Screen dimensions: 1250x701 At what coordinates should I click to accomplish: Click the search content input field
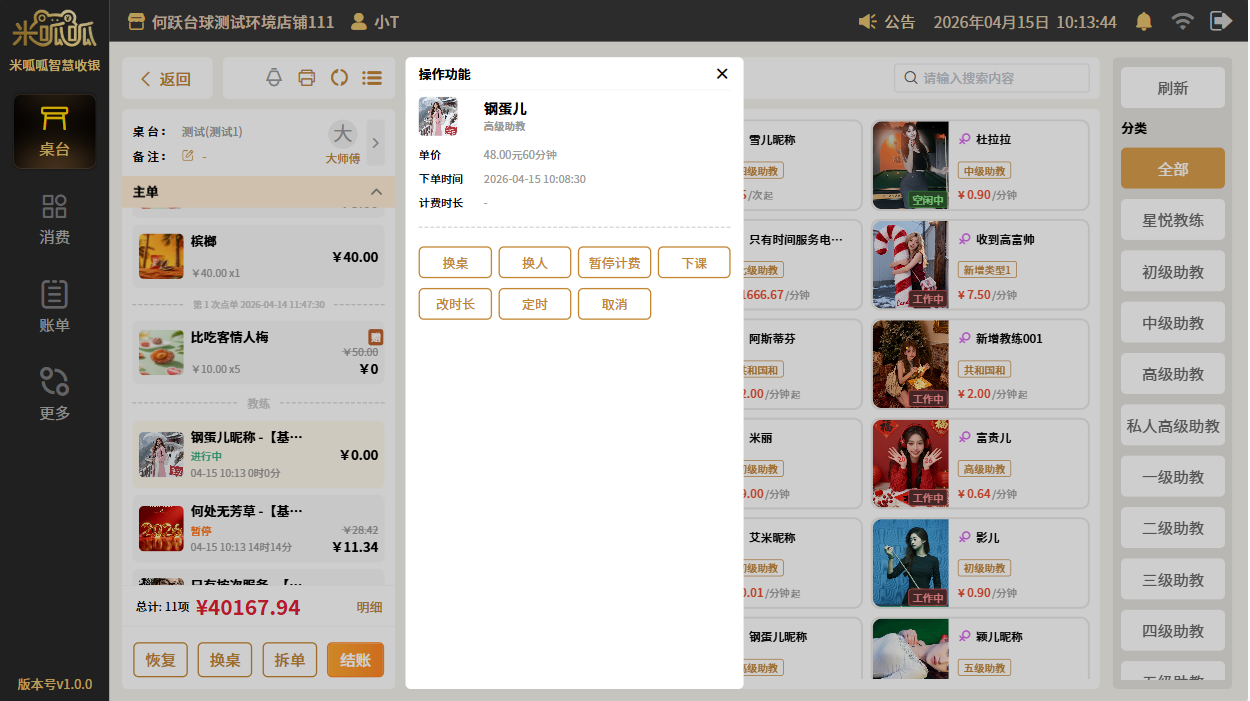(x=1000, y=78)
